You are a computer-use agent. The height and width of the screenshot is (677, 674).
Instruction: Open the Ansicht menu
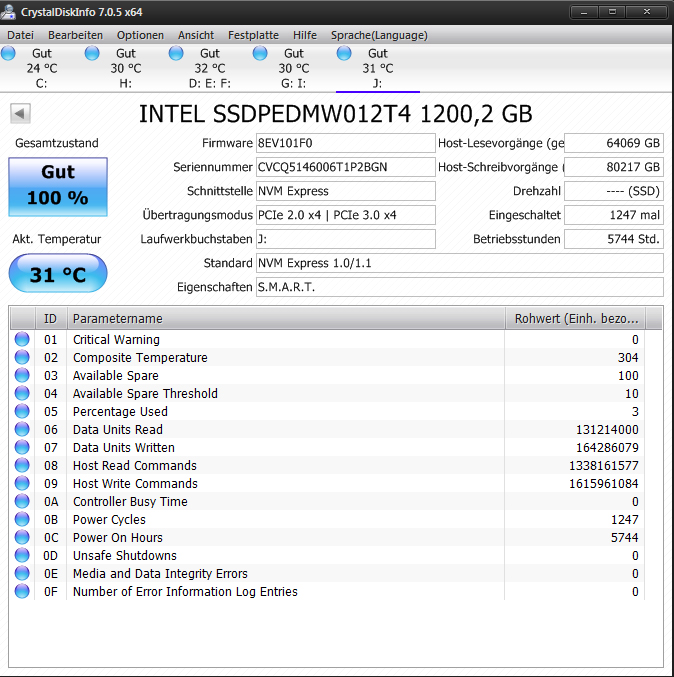[196, 35]
